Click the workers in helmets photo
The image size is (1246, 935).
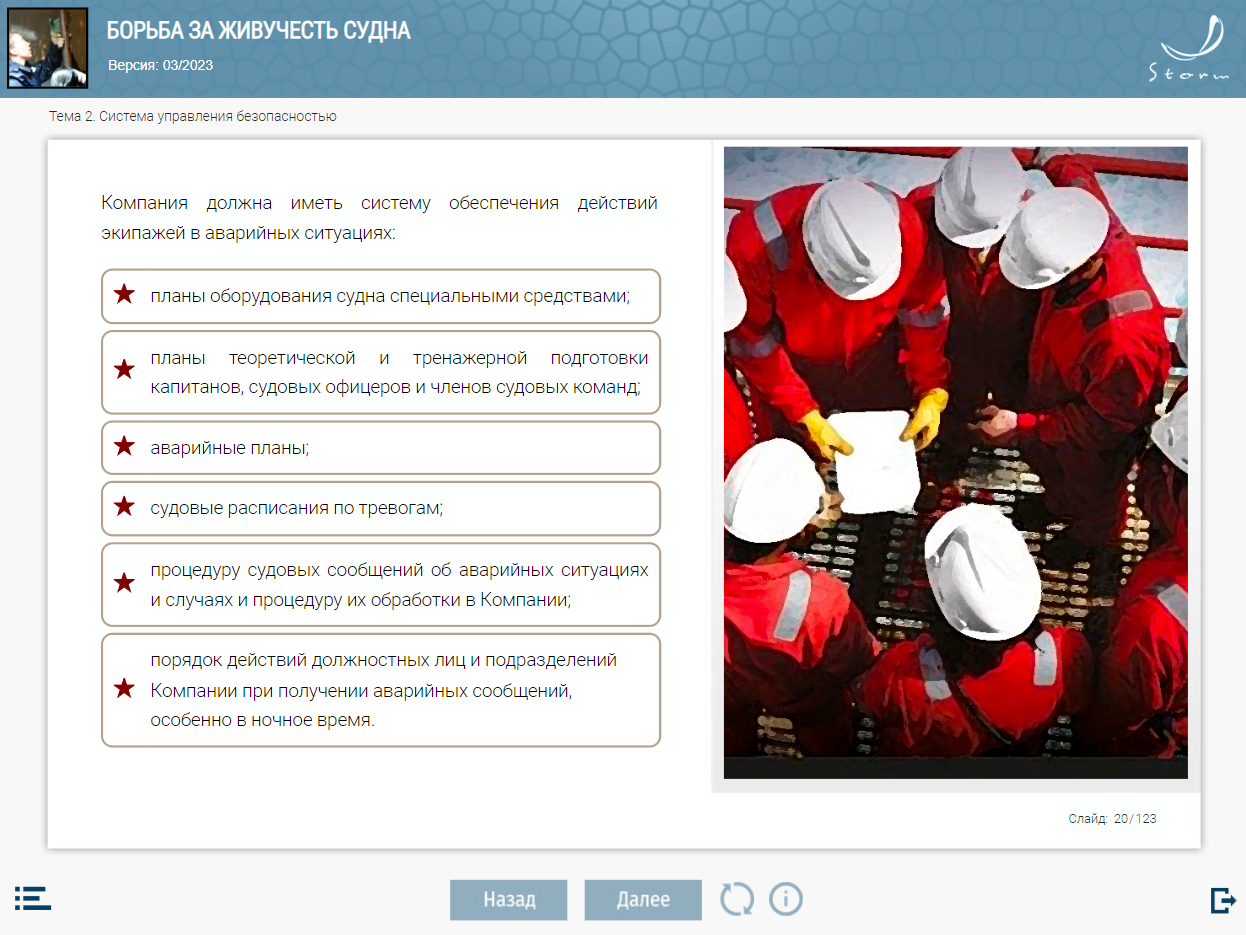point(956,462)
